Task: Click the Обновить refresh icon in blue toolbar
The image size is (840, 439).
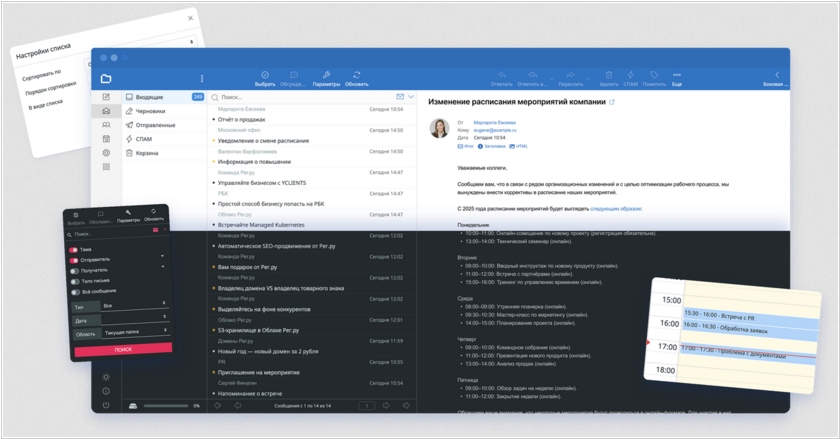Action: (357, 75)
